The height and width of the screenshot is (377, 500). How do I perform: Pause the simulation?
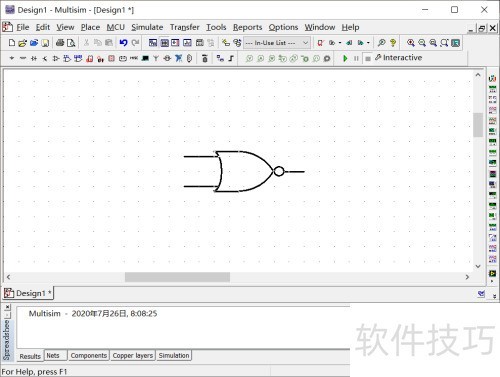pyautogui.click(x=356, y=58)
